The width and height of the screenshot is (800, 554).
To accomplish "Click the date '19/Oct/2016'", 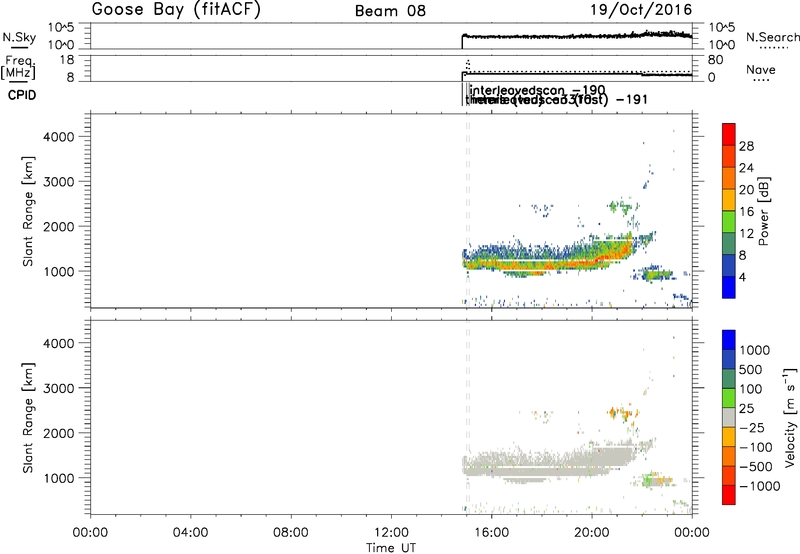I will (x=641, y=10).
